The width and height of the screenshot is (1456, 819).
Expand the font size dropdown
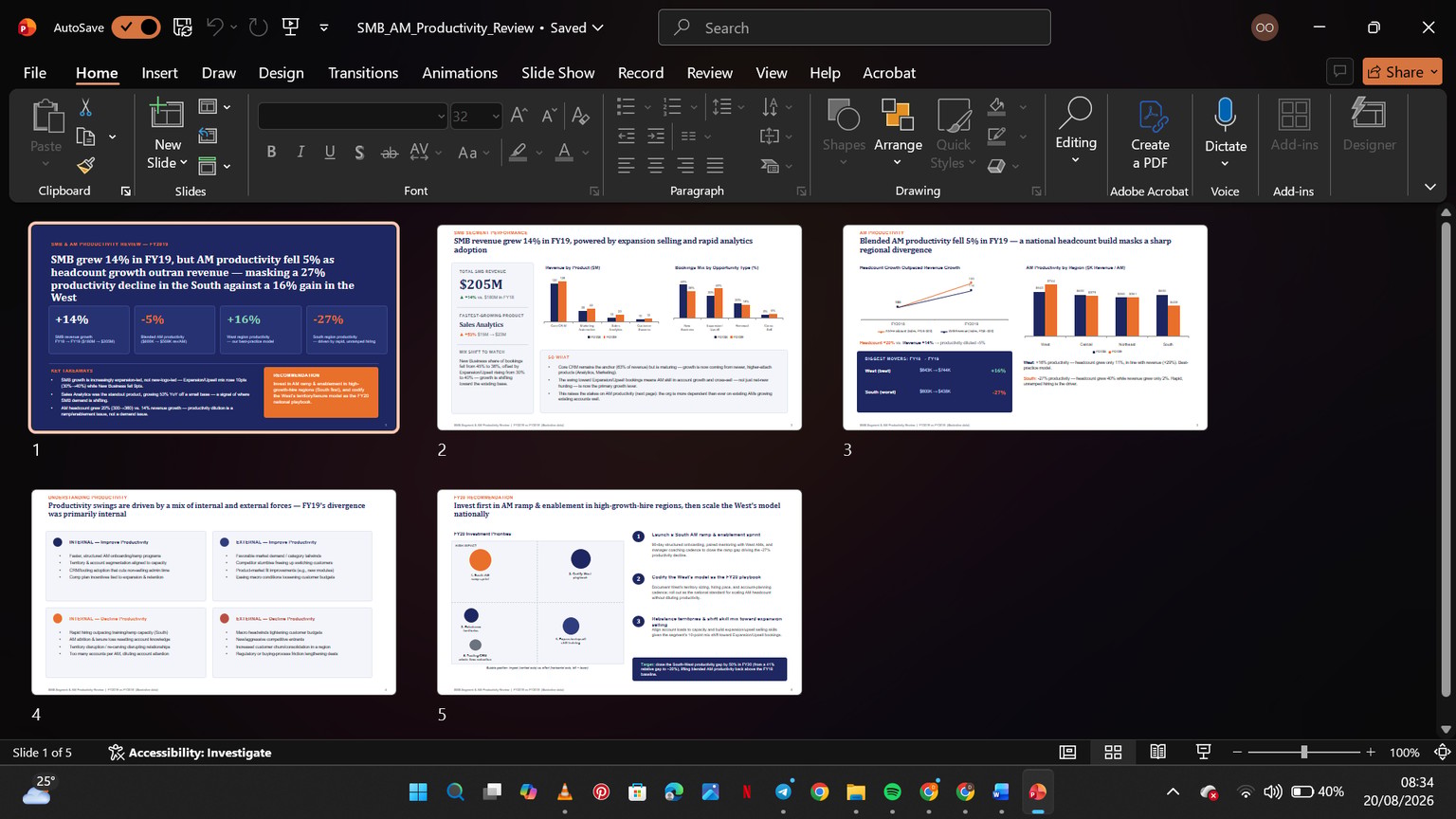(x=495, y=116)
